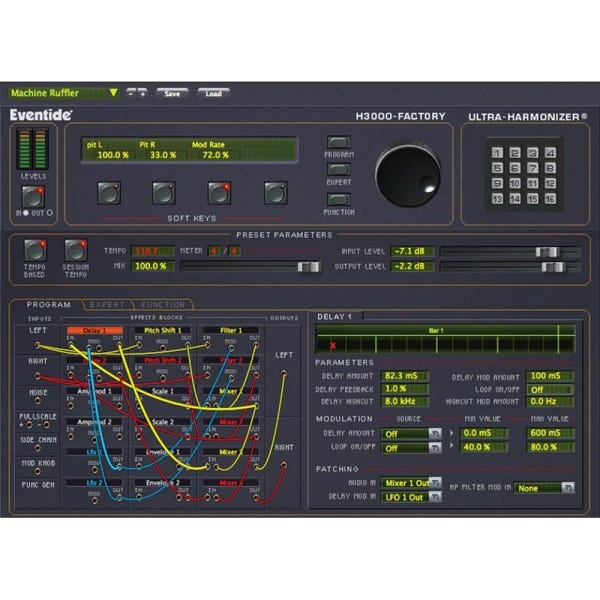
Task: Switch to the PROGRAM tab
Action: click(x=49, y=305)
